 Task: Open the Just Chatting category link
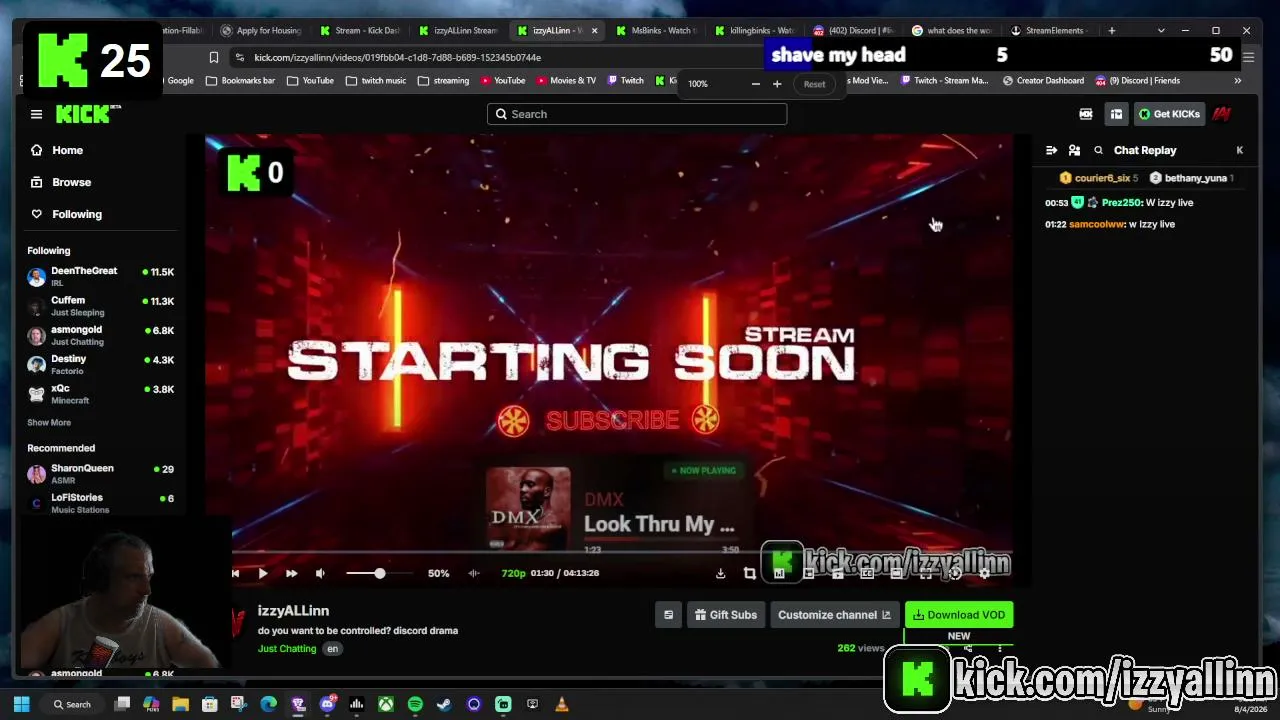coord(287,649)
